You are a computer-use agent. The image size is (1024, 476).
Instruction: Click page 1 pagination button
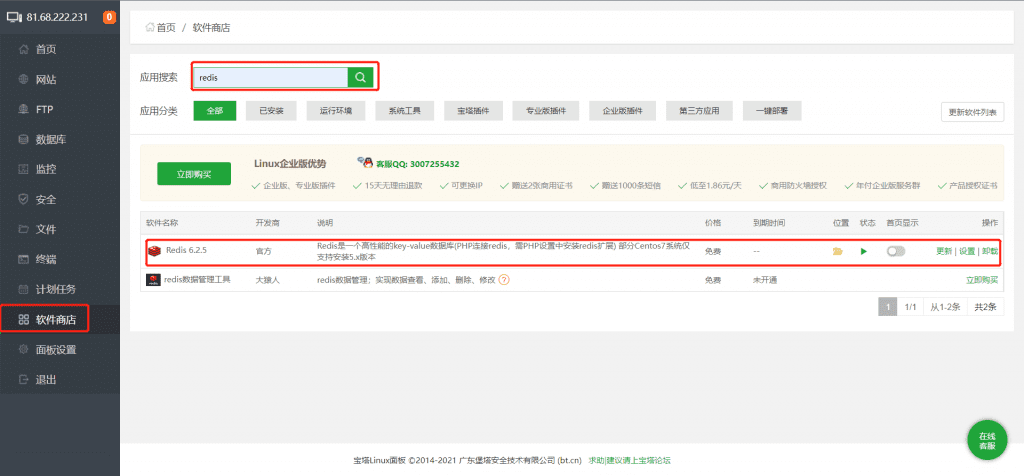point(886,307)
